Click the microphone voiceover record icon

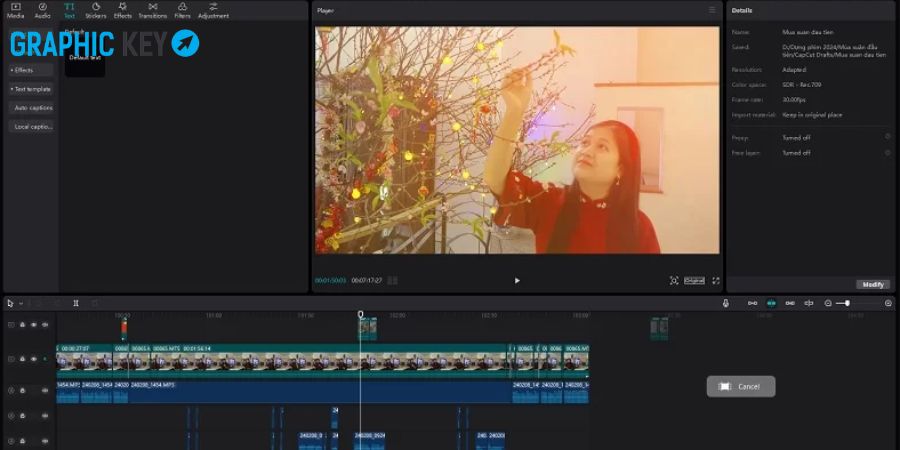click(726, 303)
